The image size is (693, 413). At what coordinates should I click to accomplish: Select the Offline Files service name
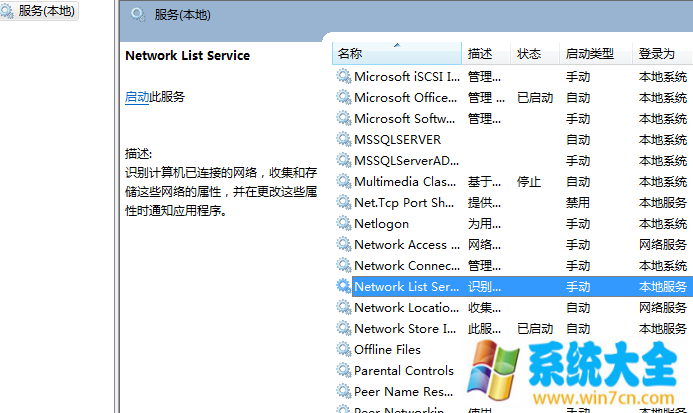(387, 349)
